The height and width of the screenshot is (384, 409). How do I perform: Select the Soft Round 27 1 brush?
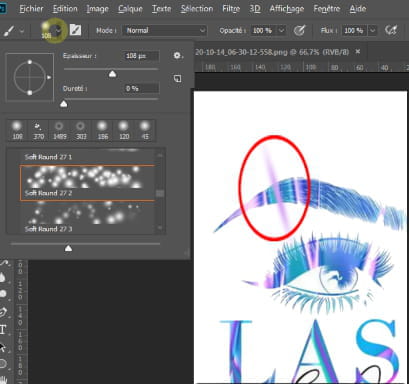coord(88,156)
